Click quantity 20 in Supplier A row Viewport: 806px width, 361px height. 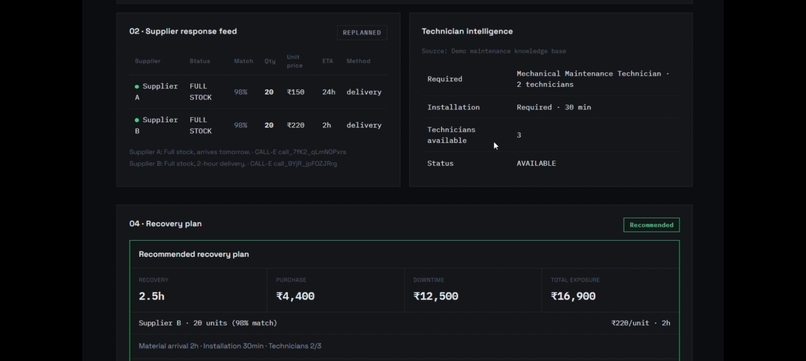tap(269, 92)
